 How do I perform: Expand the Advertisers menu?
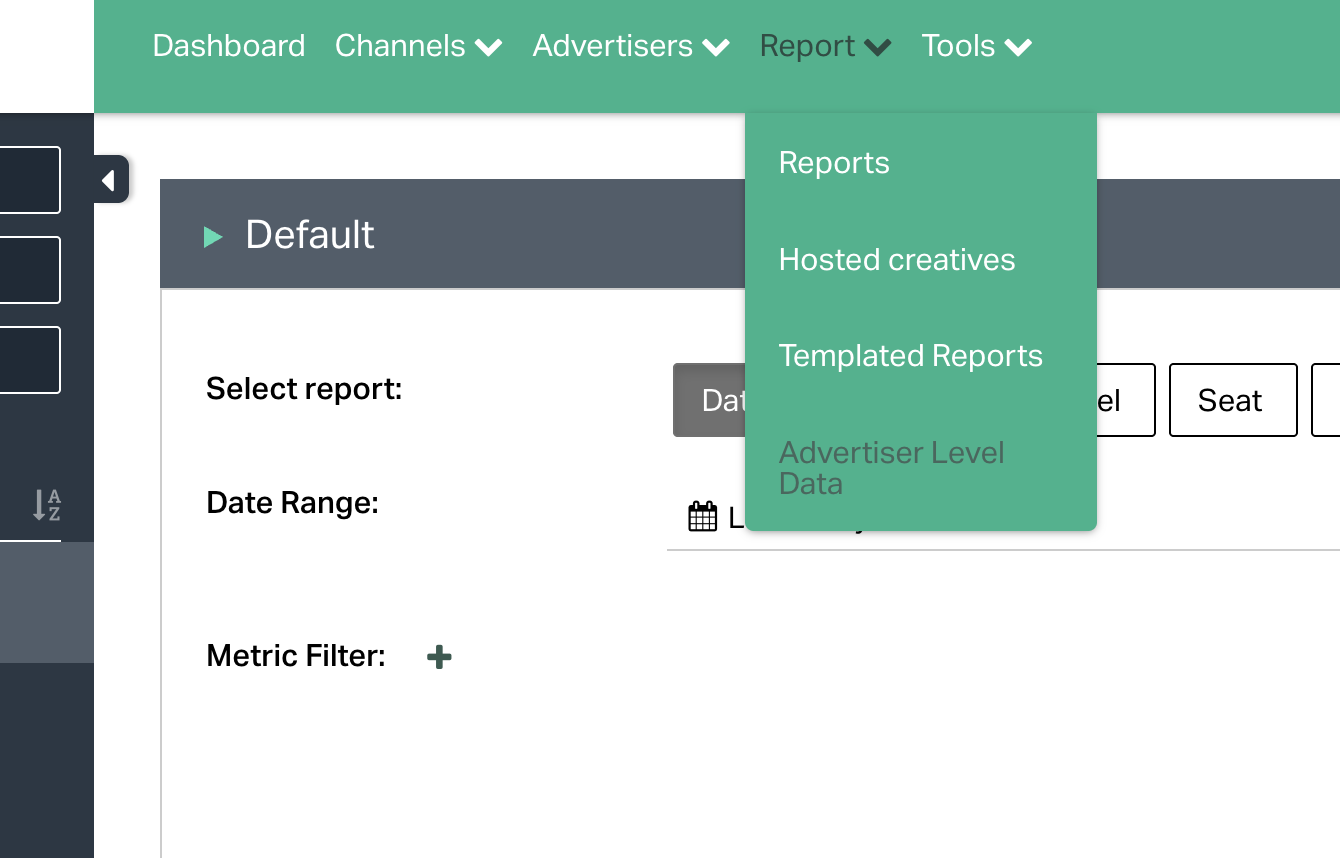[631, 46]
